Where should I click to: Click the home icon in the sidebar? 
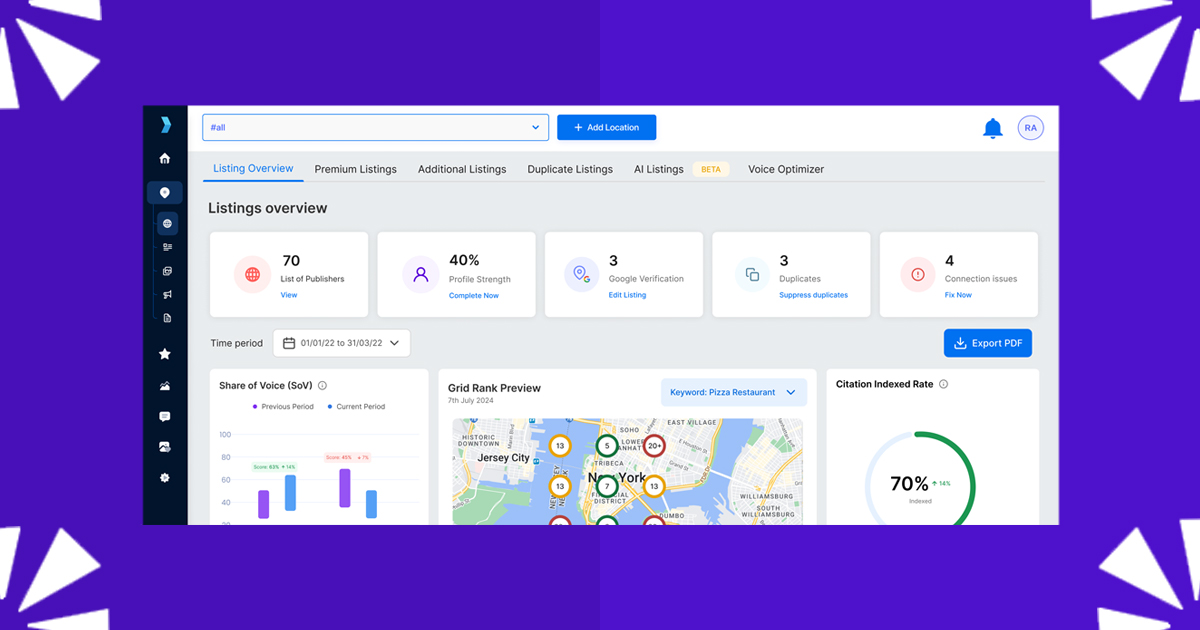(x=165, y=158)
